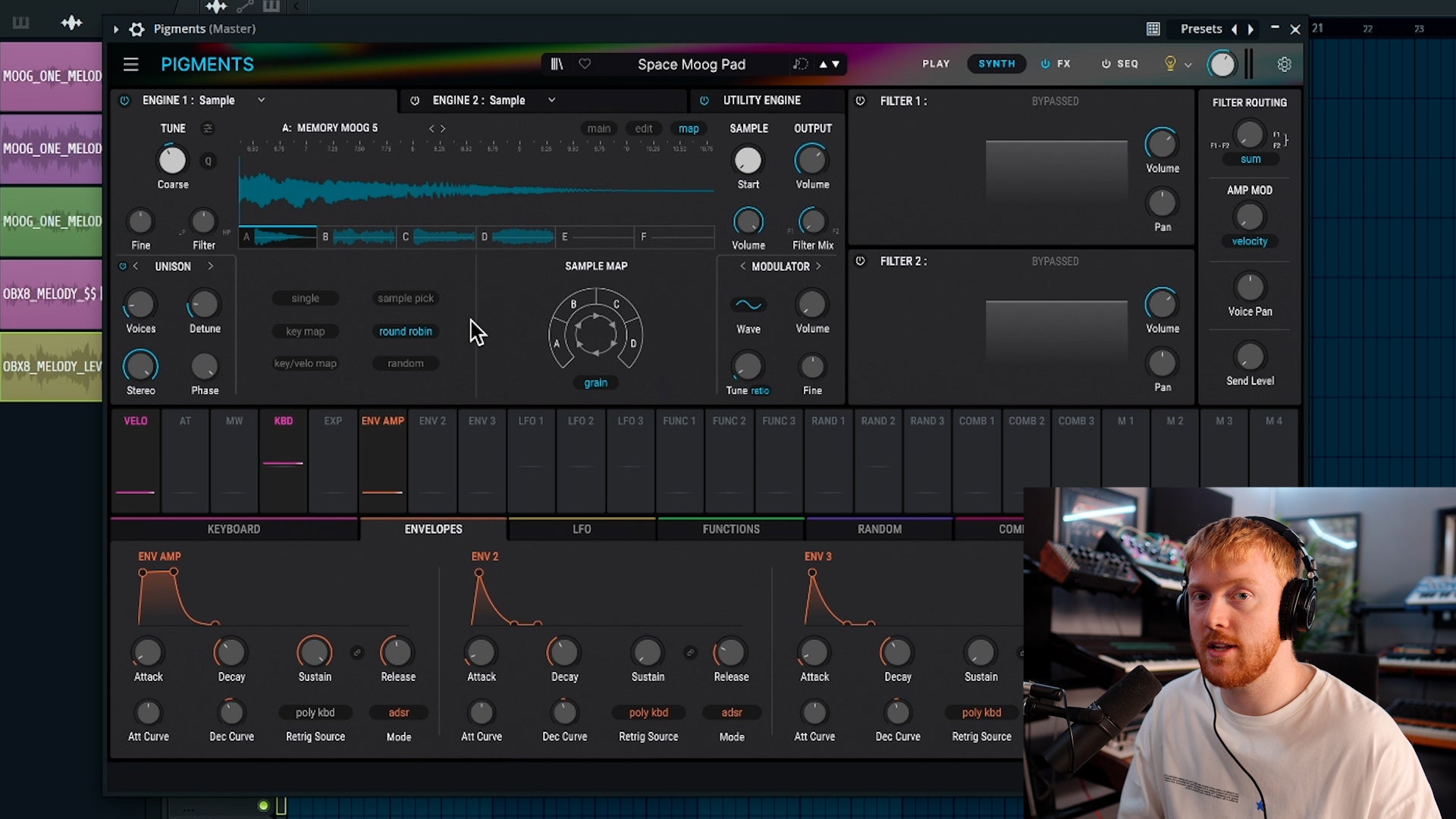
Task: Open the Pigments hamburger menu
Action: (130, 64)
